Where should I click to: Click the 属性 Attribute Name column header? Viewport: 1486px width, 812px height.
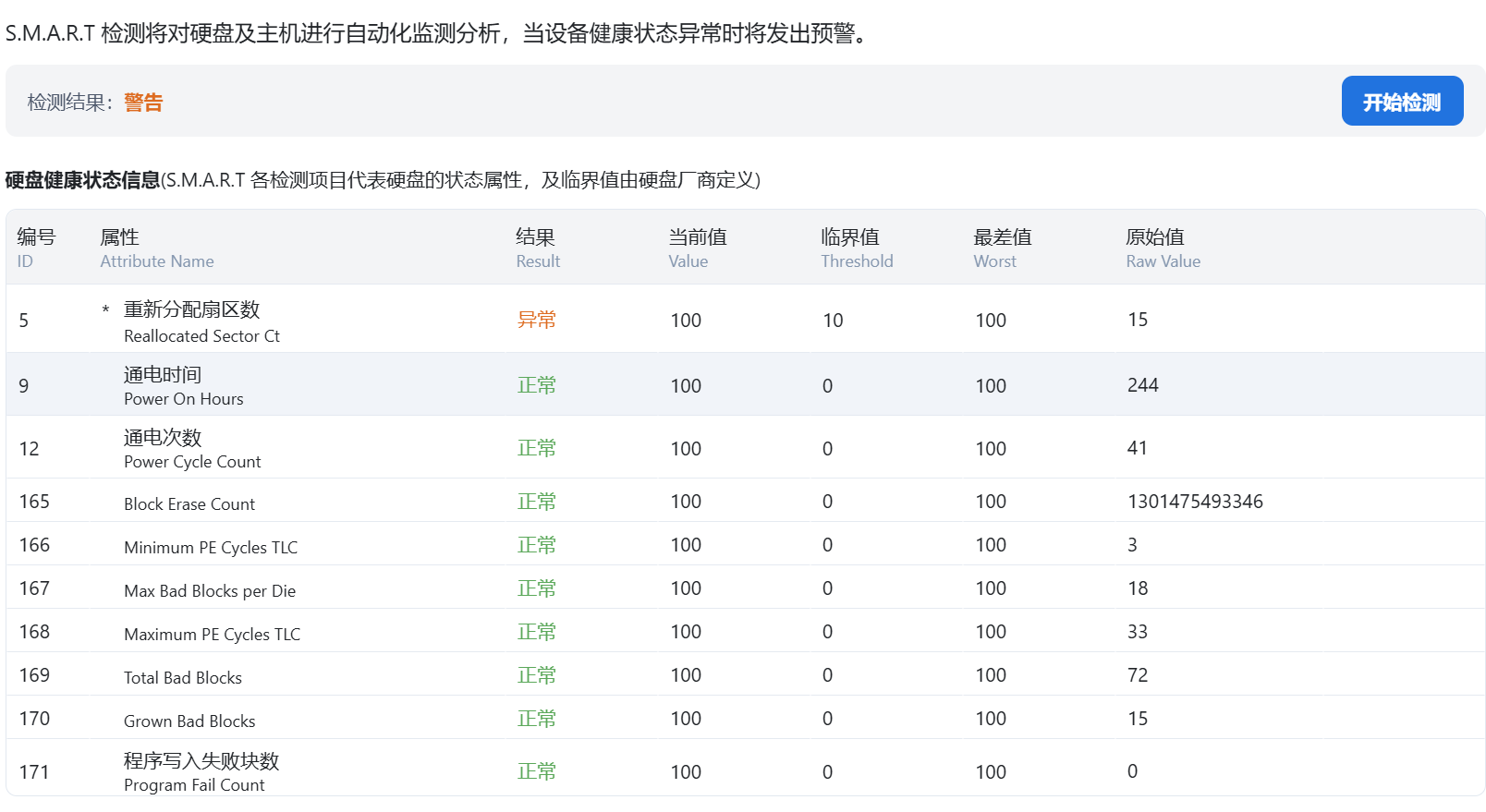point(156,248)
